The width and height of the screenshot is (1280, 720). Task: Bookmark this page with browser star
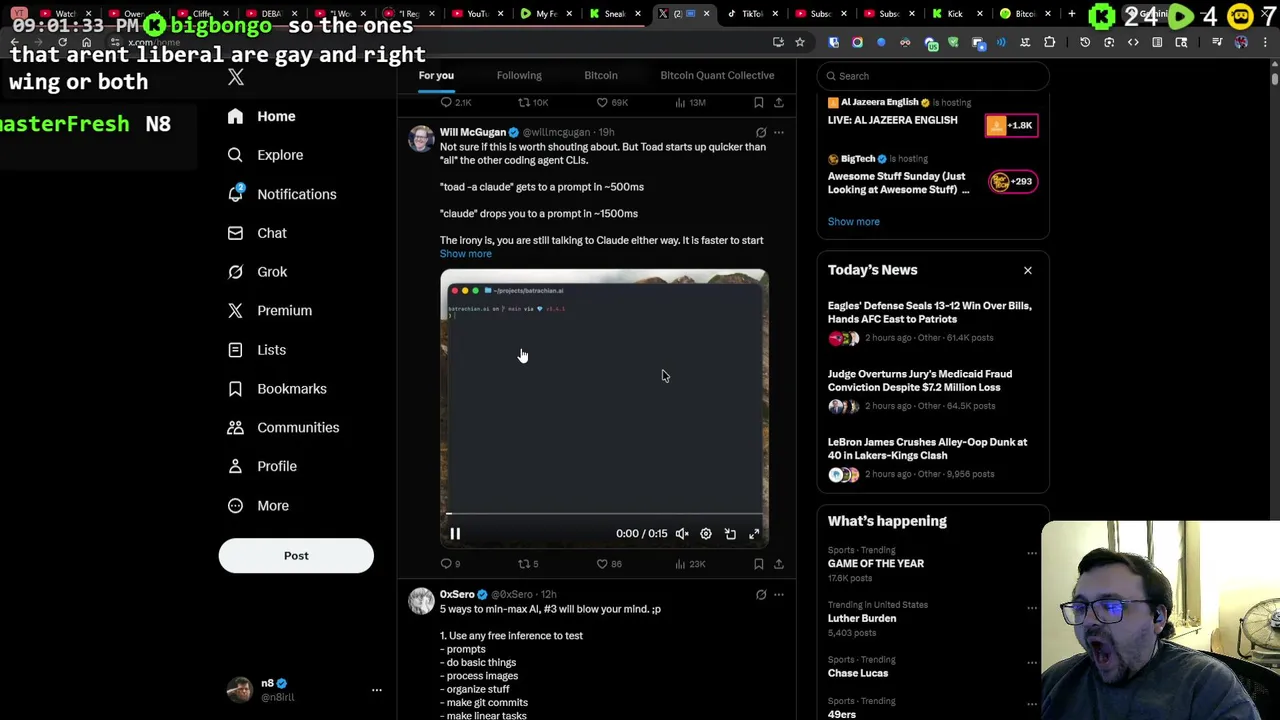pos(800,42)
